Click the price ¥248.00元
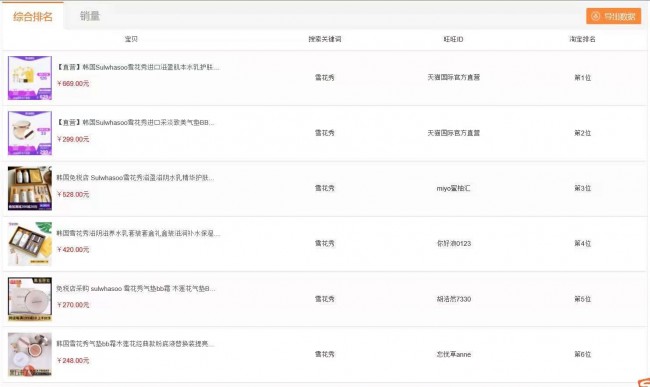 coord(73,360)
